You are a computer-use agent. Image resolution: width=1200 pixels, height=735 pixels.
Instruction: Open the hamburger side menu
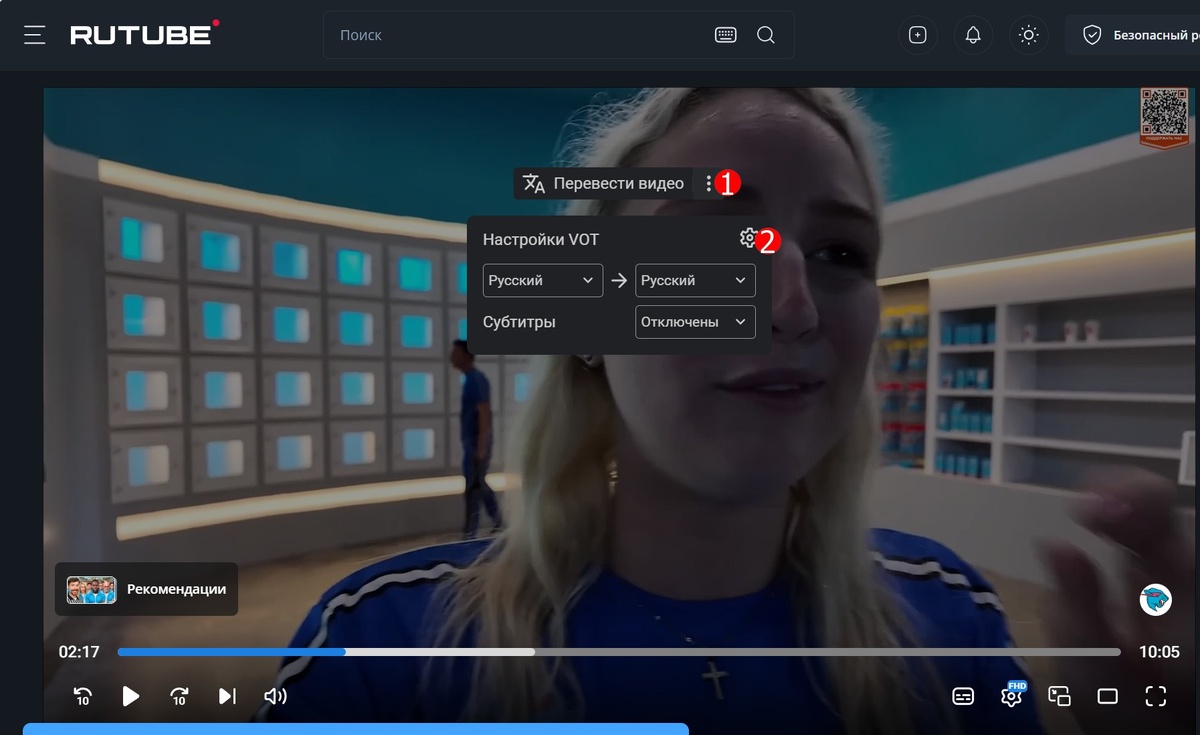35,35
